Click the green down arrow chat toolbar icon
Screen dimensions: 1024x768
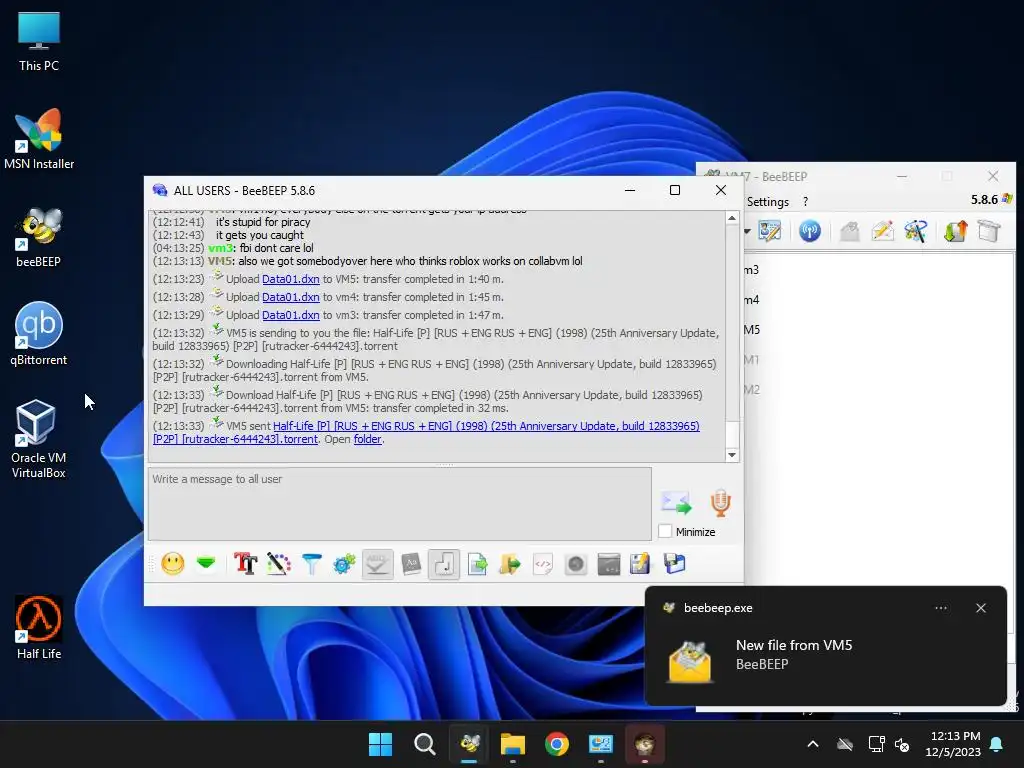tap(206, 563)
